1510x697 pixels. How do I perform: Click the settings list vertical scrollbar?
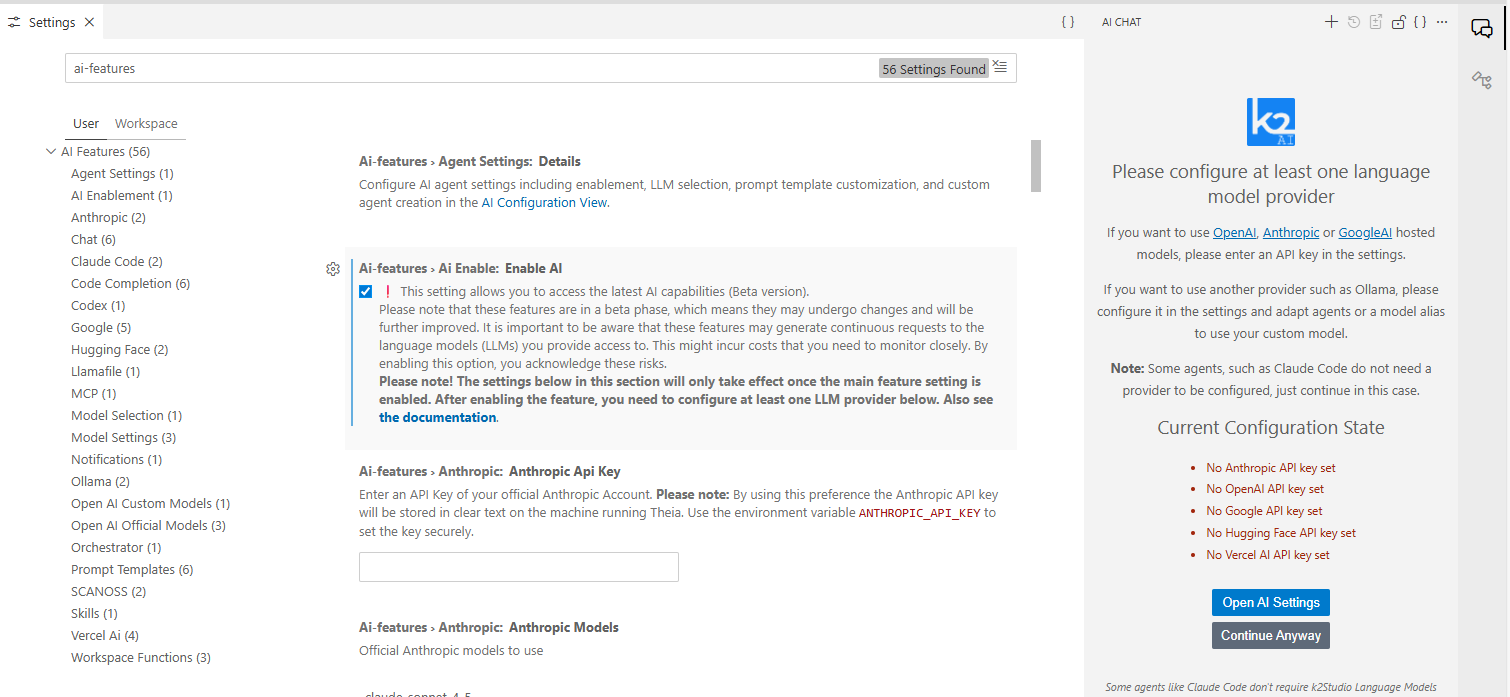click(1036, 166)
